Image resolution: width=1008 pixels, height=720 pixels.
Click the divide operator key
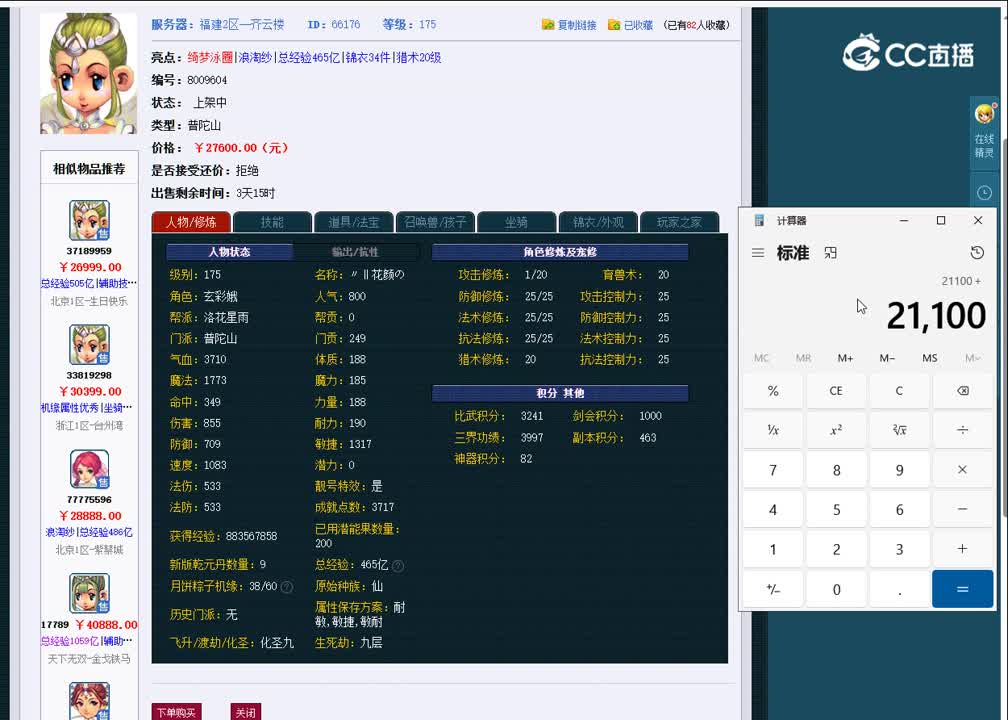[962, 430]
